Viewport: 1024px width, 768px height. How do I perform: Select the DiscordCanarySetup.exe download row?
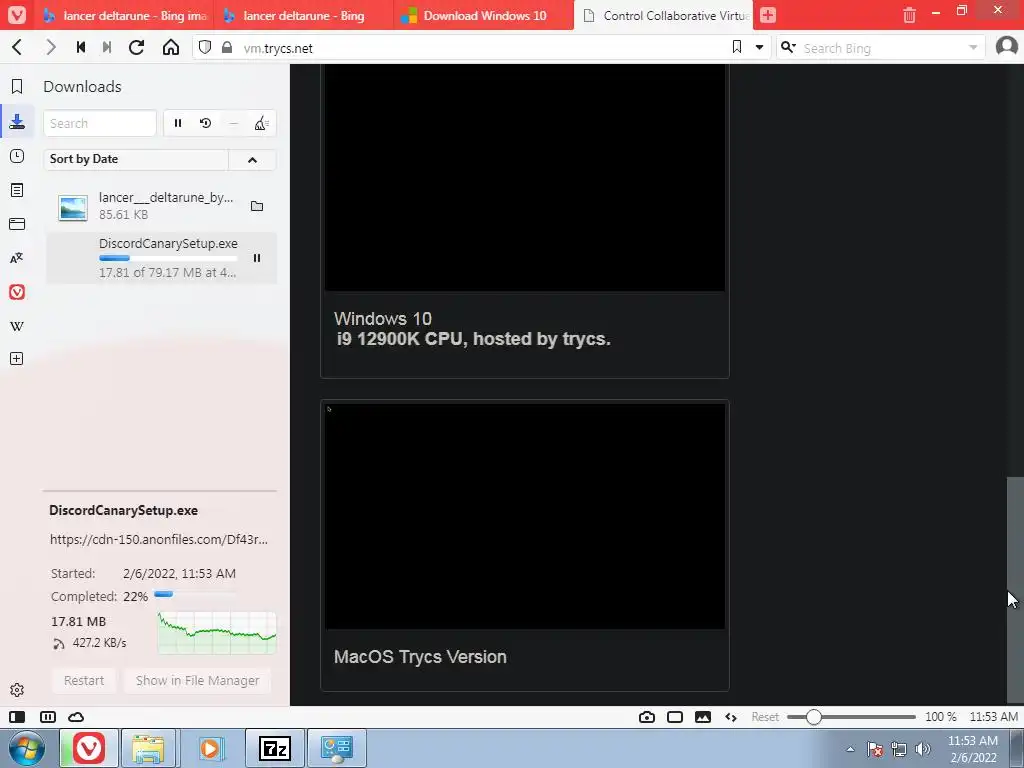pos(161,258)
